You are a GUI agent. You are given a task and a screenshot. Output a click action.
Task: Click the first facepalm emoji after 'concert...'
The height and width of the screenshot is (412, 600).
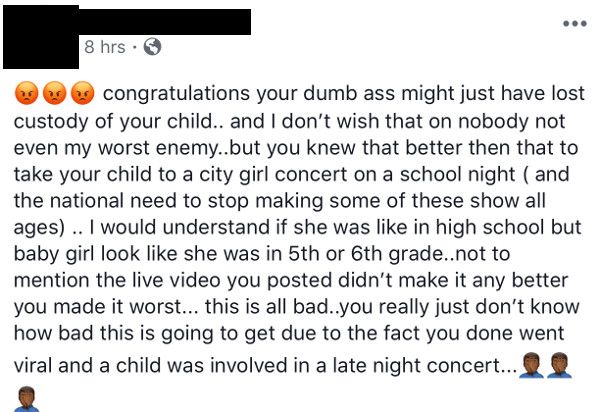tap(530, 367)
